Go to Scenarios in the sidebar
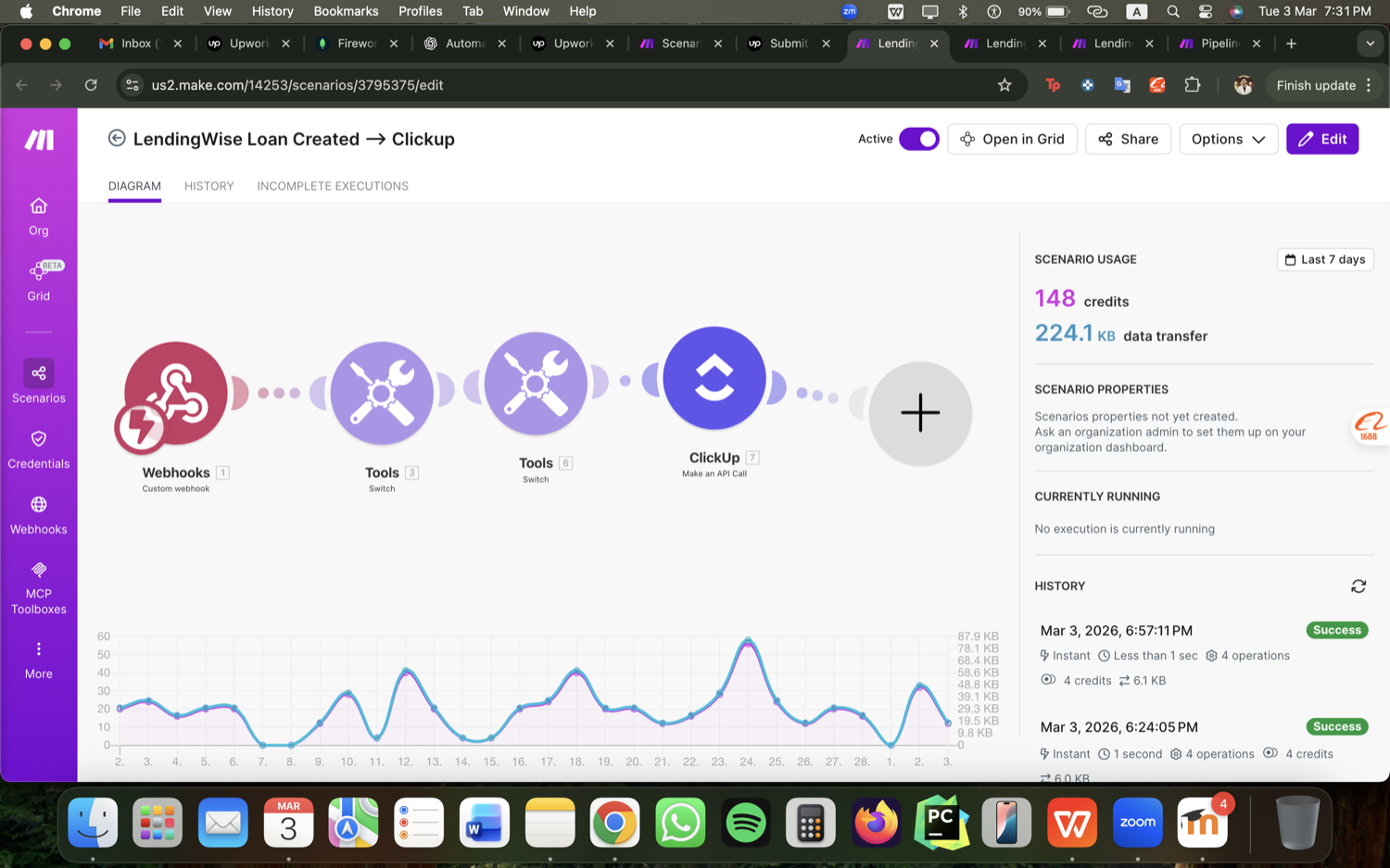Viewport: 1390px width, 868px height. tap(38, 382)
